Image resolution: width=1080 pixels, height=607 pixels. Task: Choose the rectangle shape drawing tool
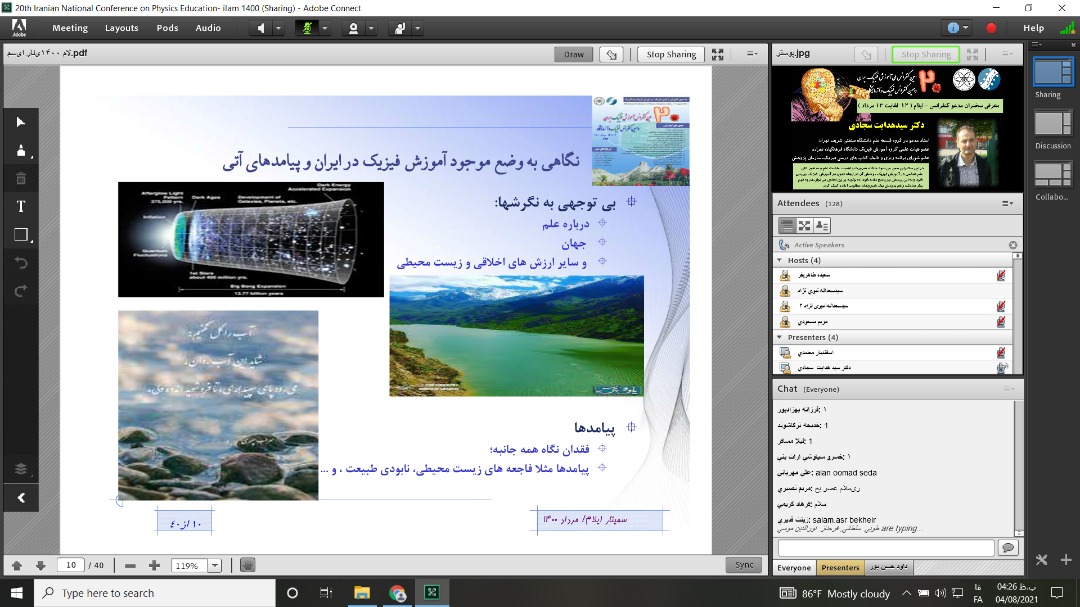pyautogui.click(x=21, y=235)
